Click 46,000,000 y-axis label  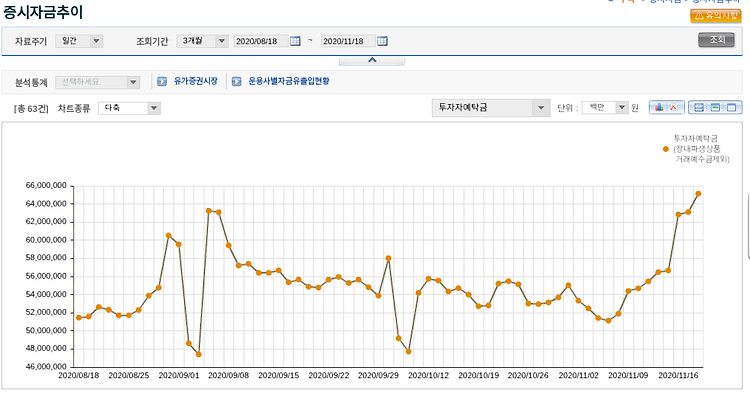[46, 367]
